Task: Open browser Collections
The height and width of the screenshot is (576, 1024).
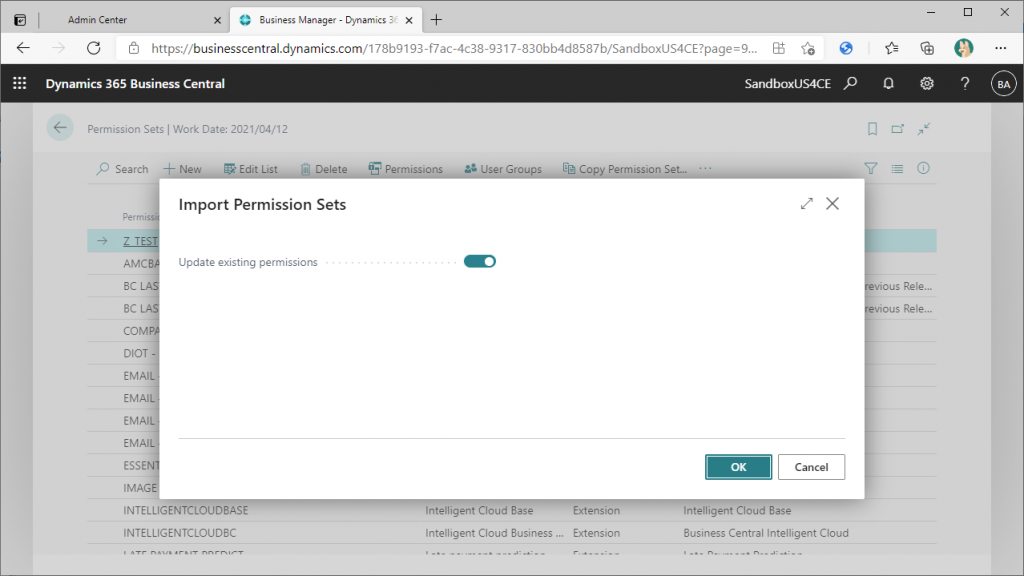Action: [927, 48]
